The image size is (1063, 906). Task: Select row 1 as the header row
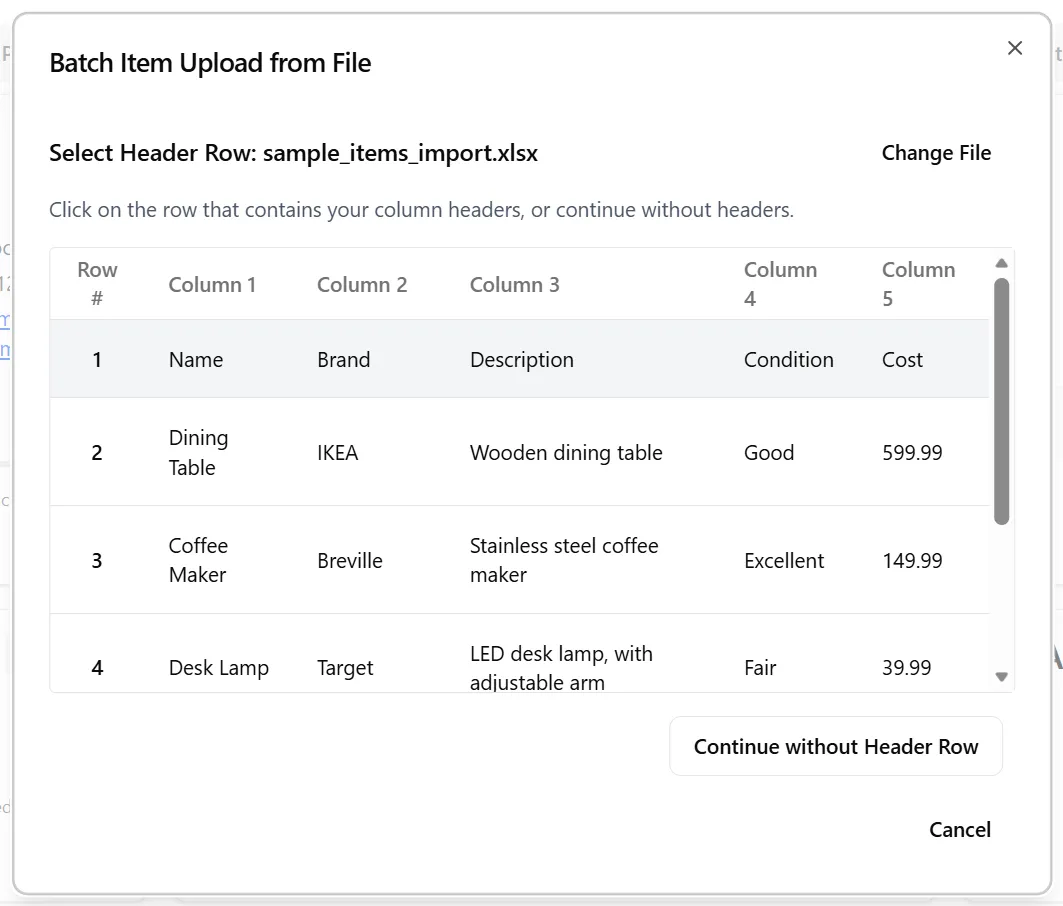pyautogui.click(x=519, y=359)
